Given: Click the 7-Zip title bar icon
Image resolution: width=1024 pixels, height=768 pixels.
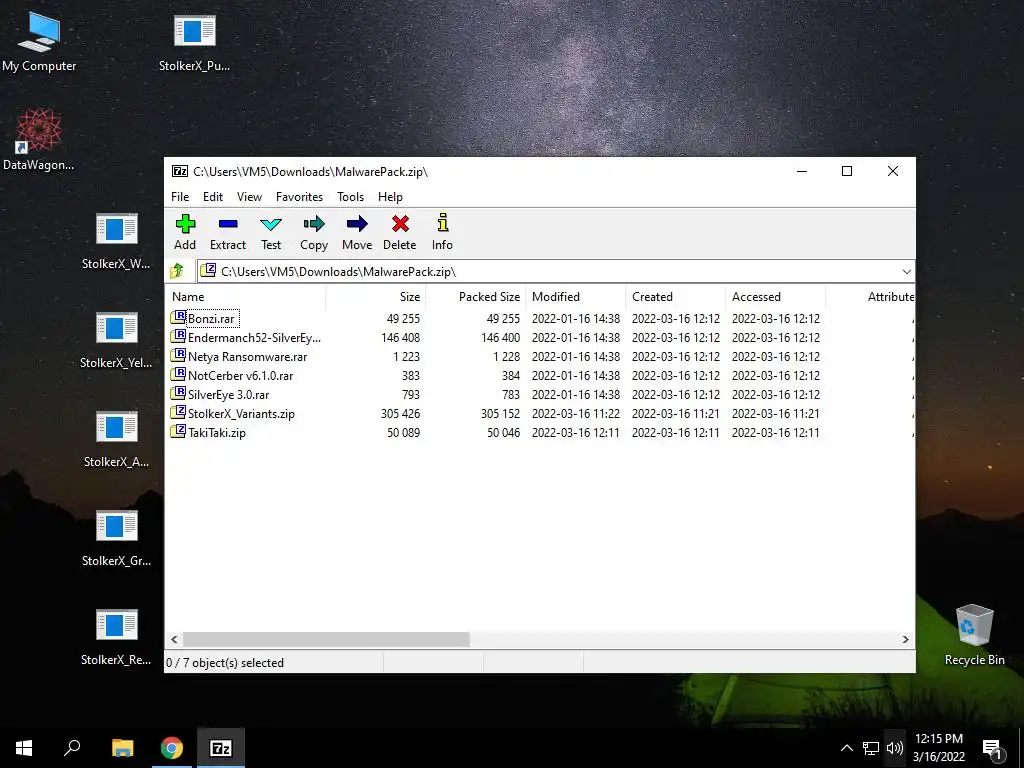Looking at the screenshot, I should pos(180,171).
